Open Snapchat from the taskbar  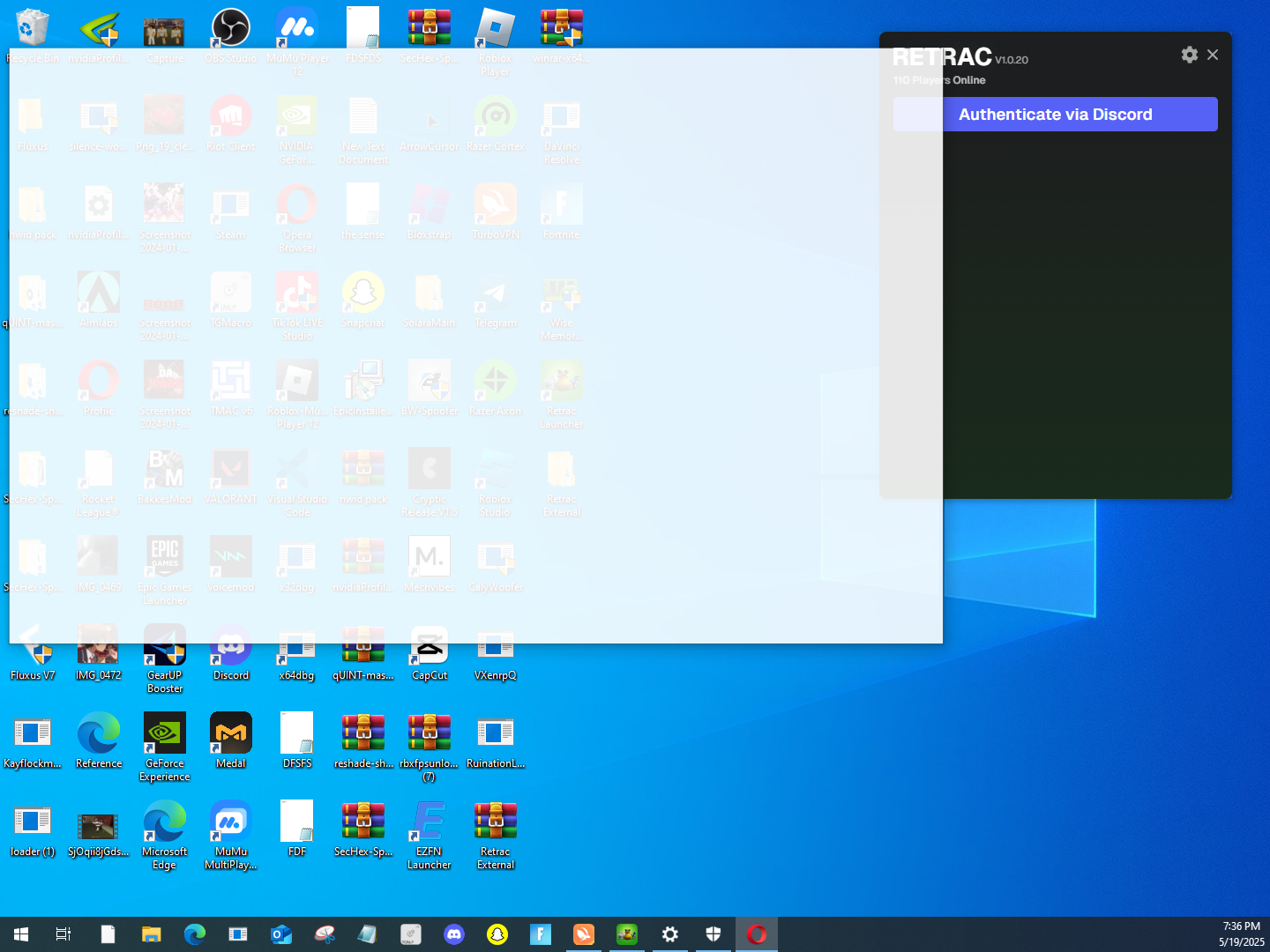click(497, 934)
